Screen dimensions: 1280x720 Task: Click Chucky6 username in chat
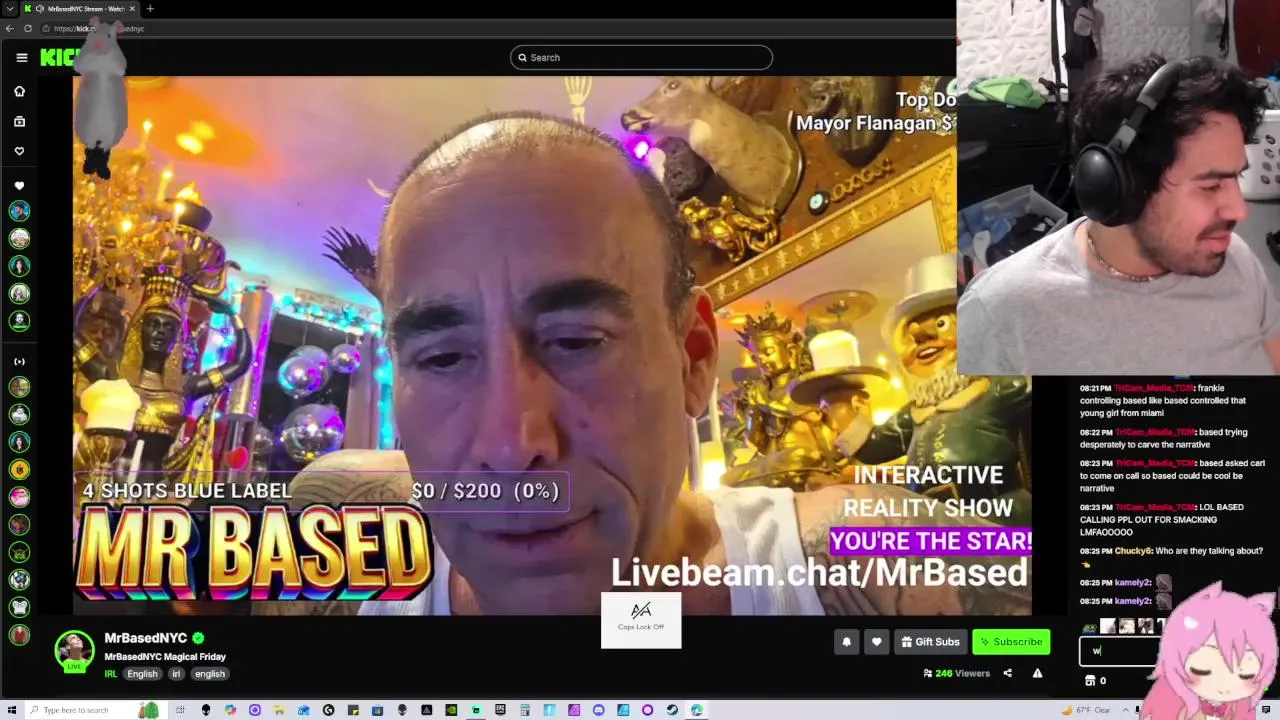pyautogui.click(x=1134, y=551)
